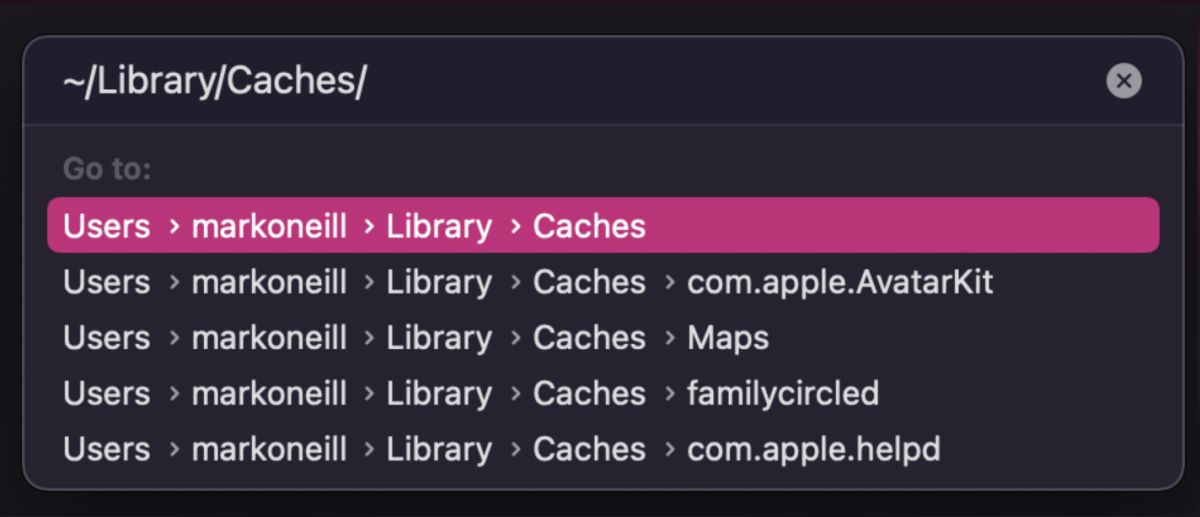Click markoneill in the highlighted pink row
This screenshot has width=1200, height=517.
269,227
